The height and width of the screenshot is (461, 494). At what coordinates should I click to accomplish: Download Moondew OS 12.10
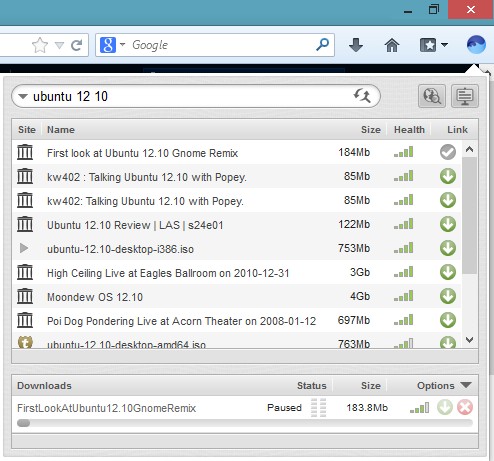click(448, 296)
